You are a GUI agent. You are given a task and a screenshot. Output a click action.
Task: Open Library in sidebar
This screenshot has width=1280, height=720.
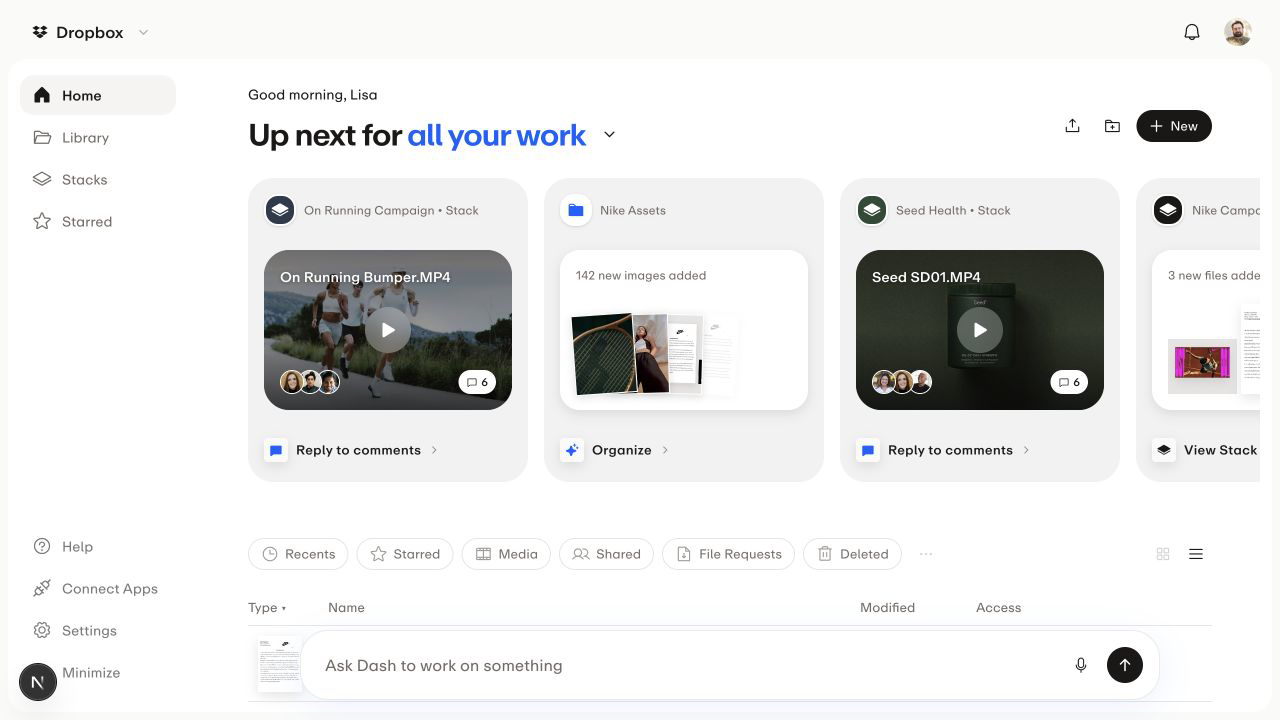98,137
